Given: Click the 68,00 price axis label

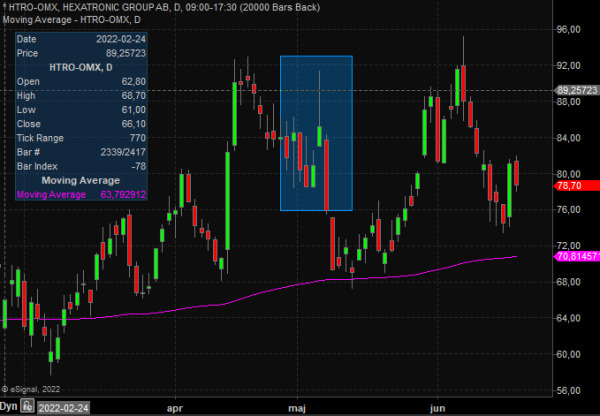Looking at the screenshot, I should (x=568, y=282).
